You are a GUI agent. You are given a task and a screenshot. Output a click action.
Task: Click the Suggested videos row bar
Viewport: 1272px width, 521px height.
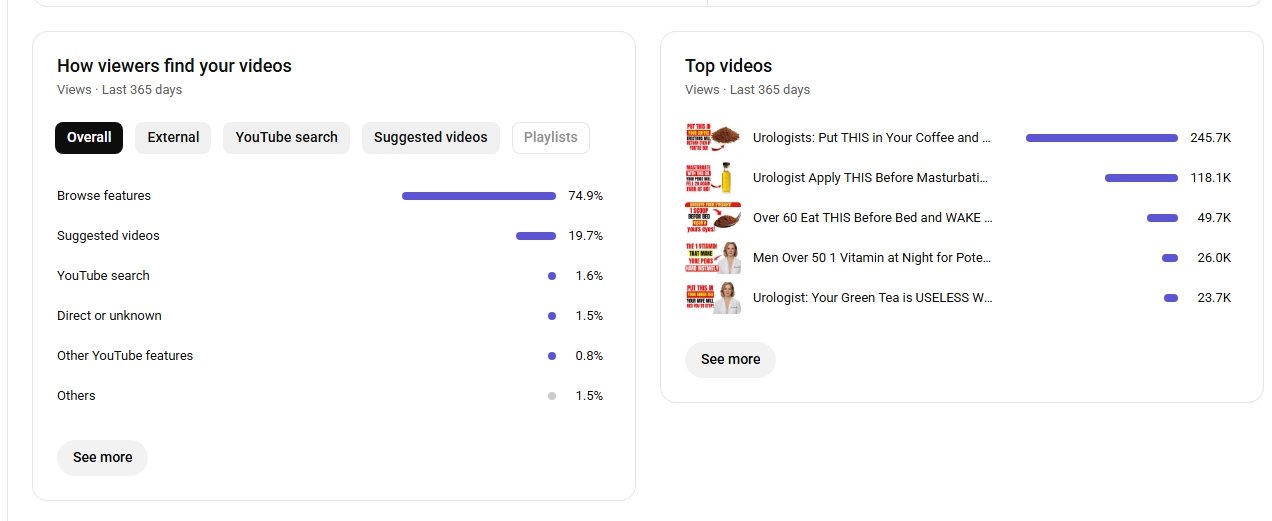coord(535,236)
